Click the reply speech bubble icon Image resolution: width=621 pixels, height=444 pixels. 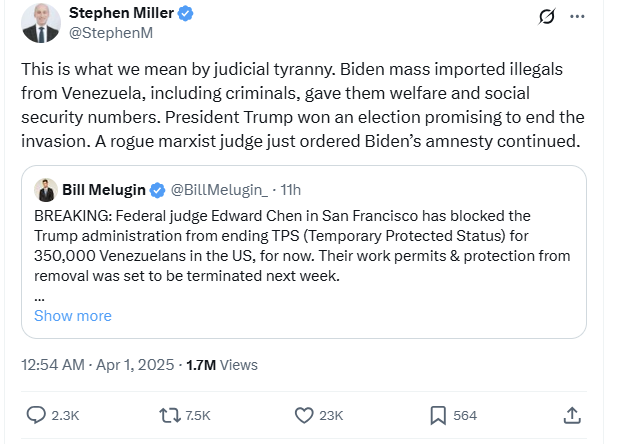(x=36, y=415)
